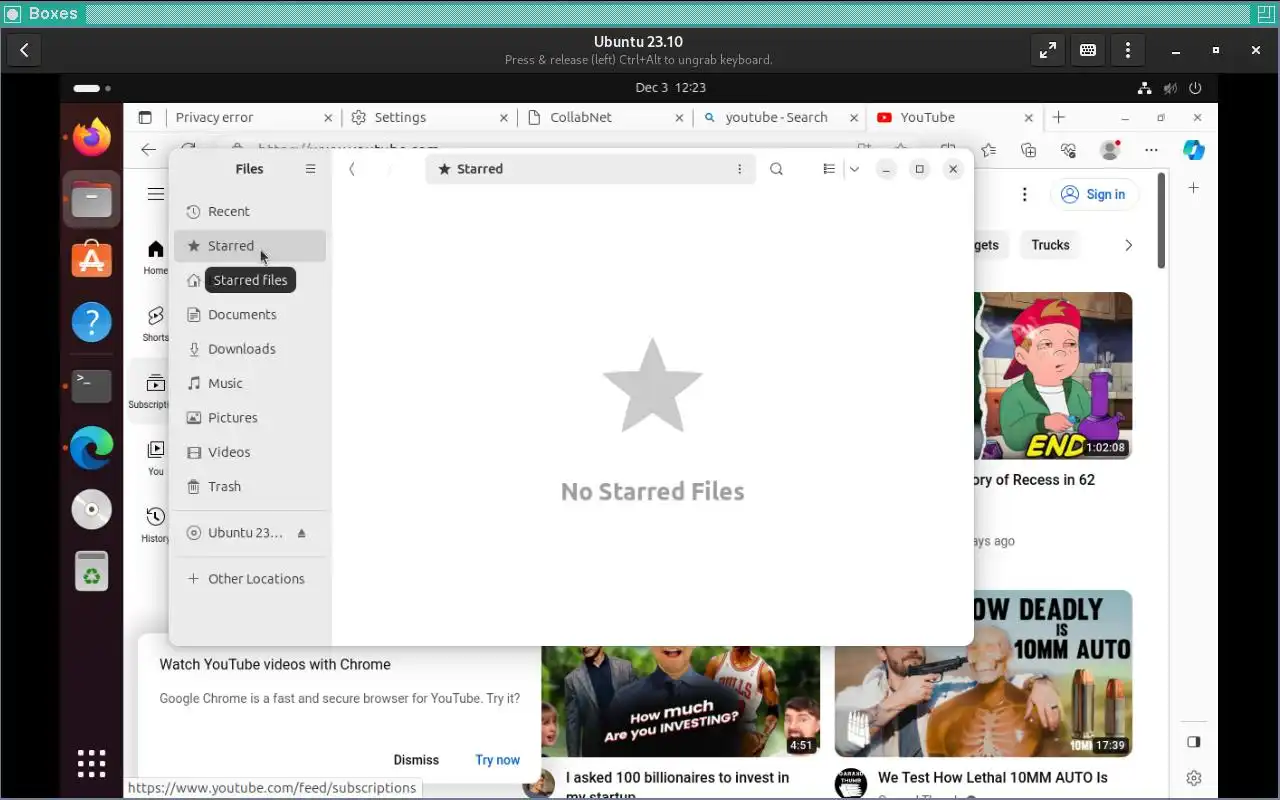
Task: Expand the view options dropdown arrow
Action: pyautogui.click(x=854, y=169)
